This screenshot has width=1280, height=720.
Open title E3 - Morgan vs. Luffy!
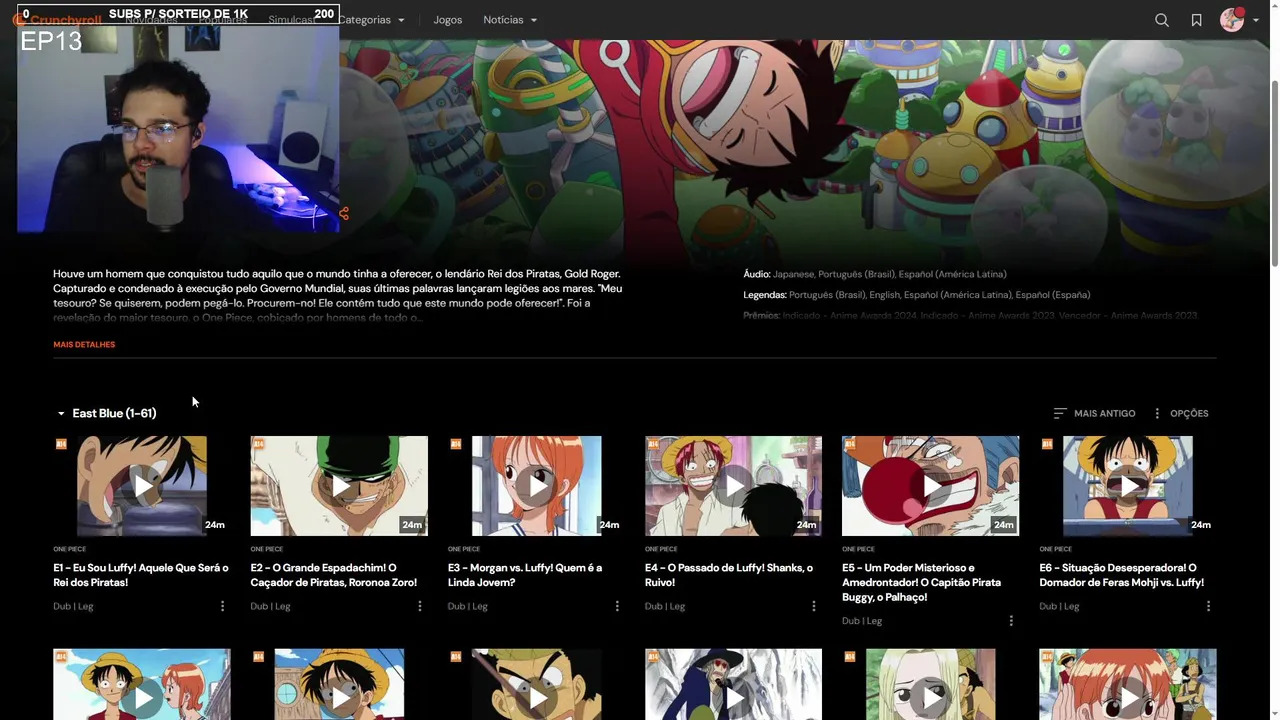coord(525,575)
